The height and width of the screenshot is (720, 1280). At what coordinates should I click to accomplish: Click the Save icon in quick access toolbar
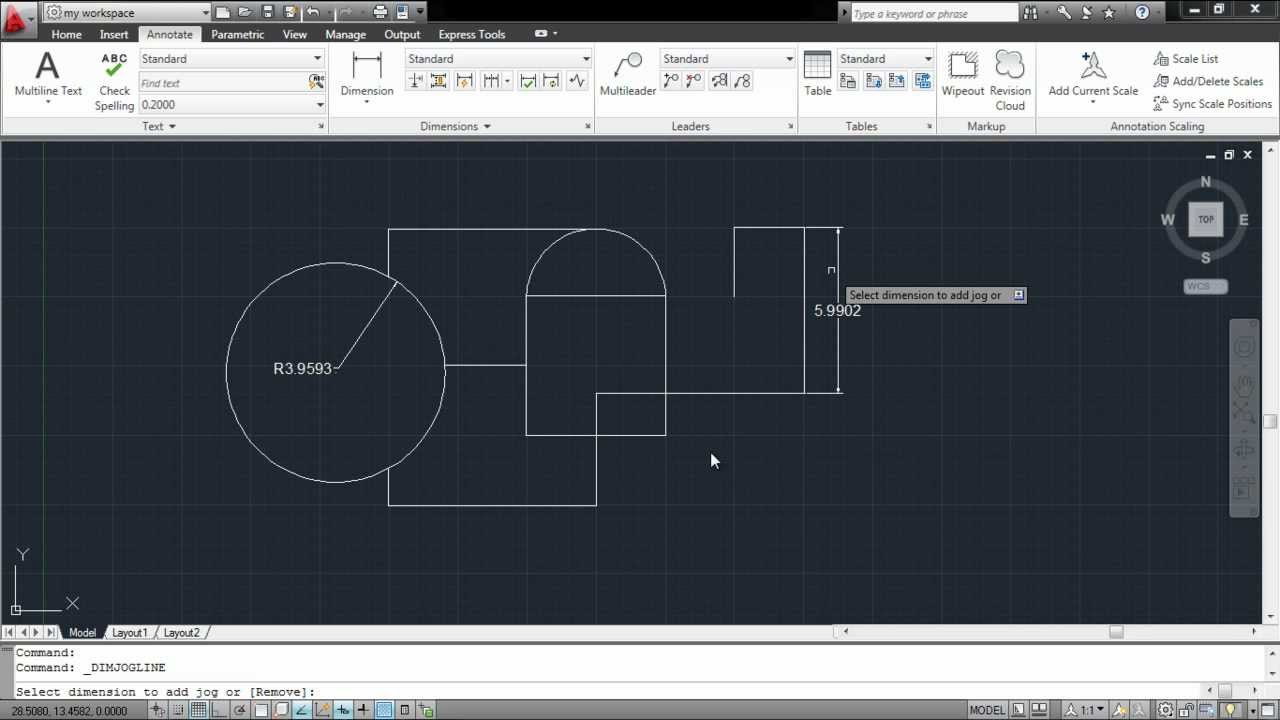(x=267, y=13)
